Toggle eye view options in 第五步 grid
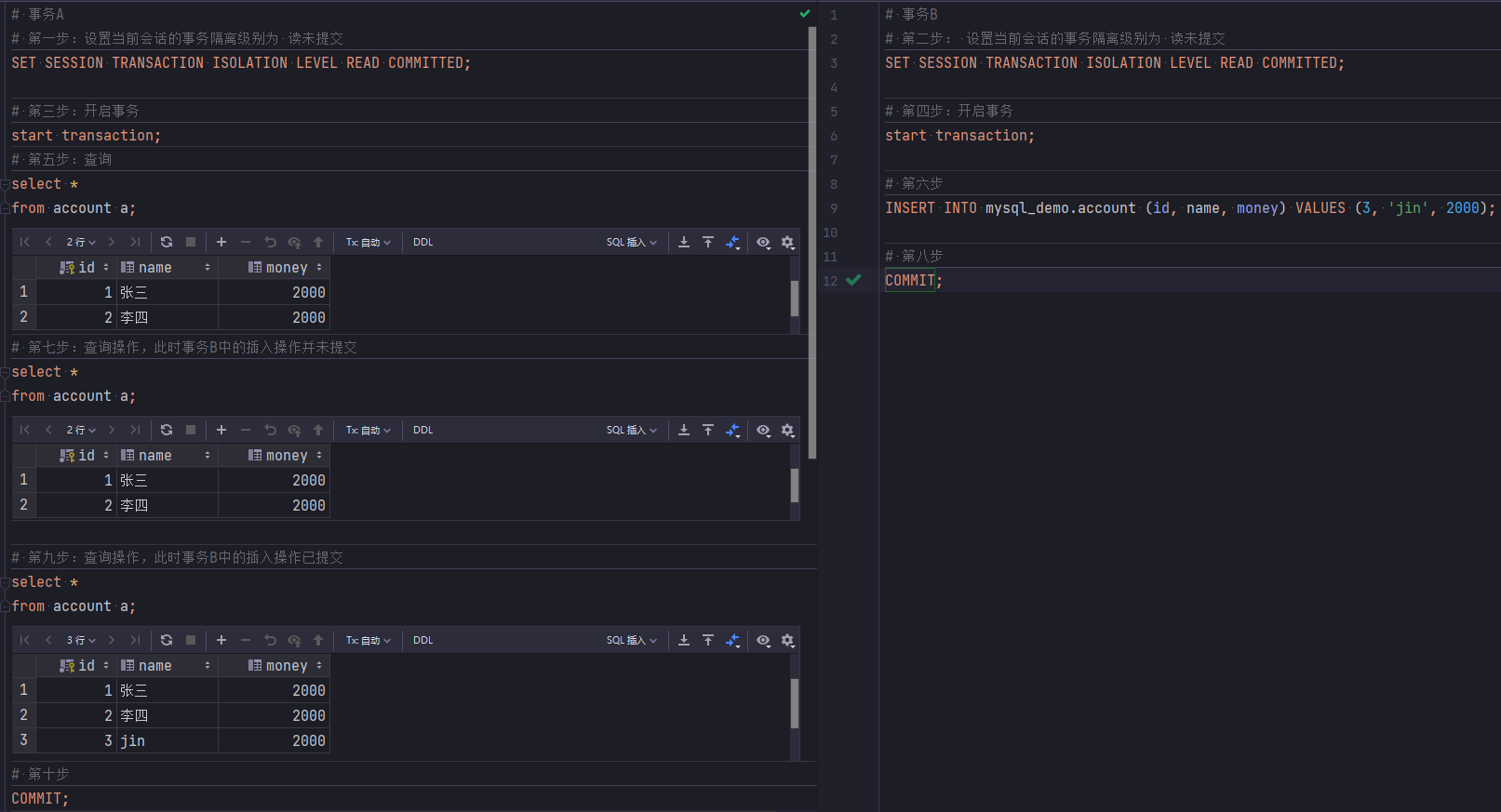1501x812 pixels. [x=763, y=242]
